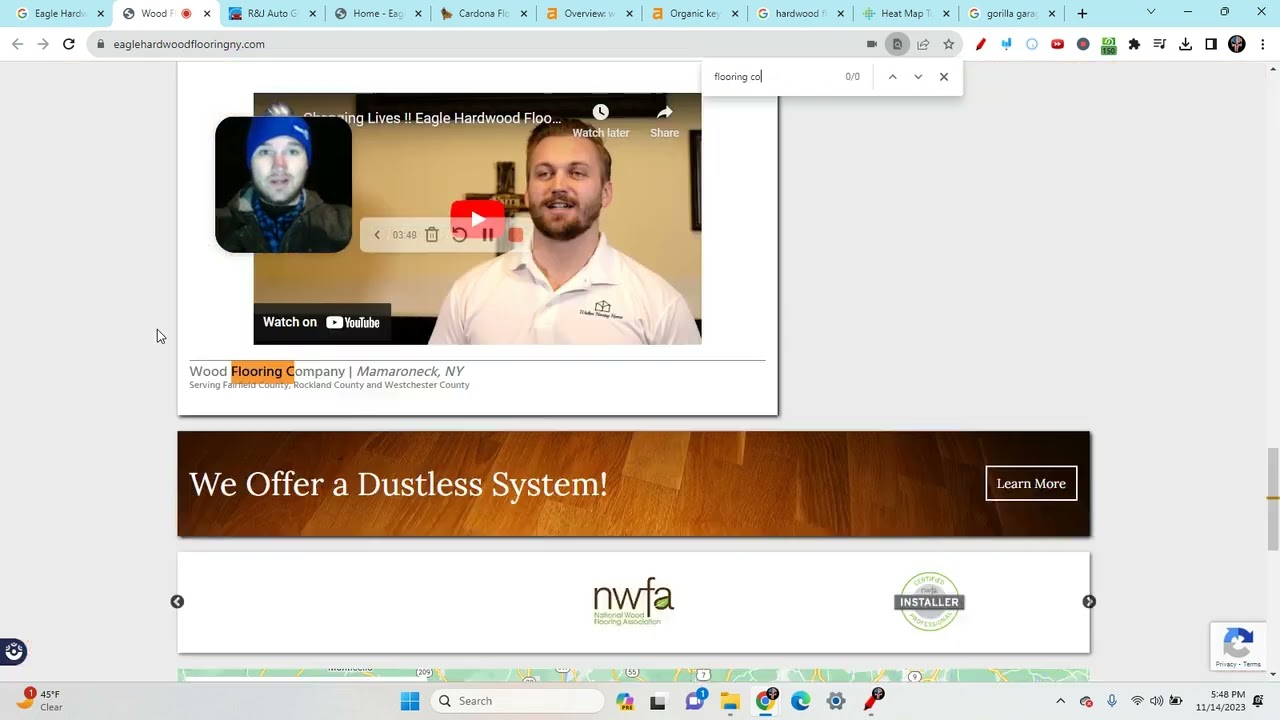Open a new browser tab

pos(1082,14)
